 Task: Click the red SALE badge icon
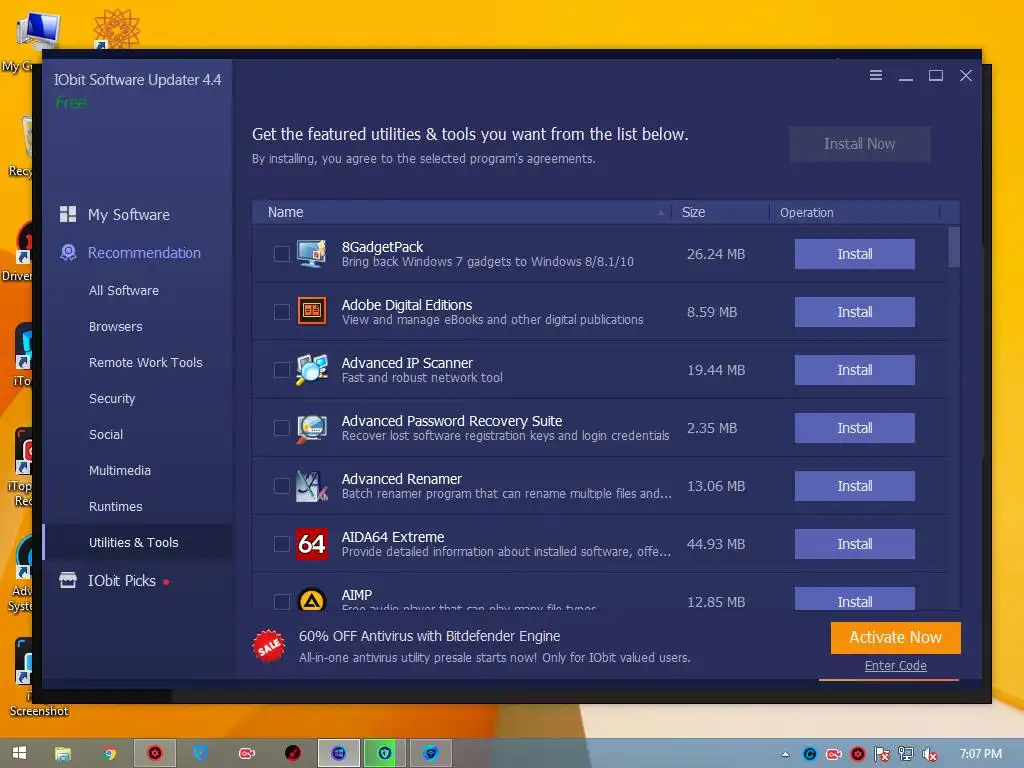[269, 646]
